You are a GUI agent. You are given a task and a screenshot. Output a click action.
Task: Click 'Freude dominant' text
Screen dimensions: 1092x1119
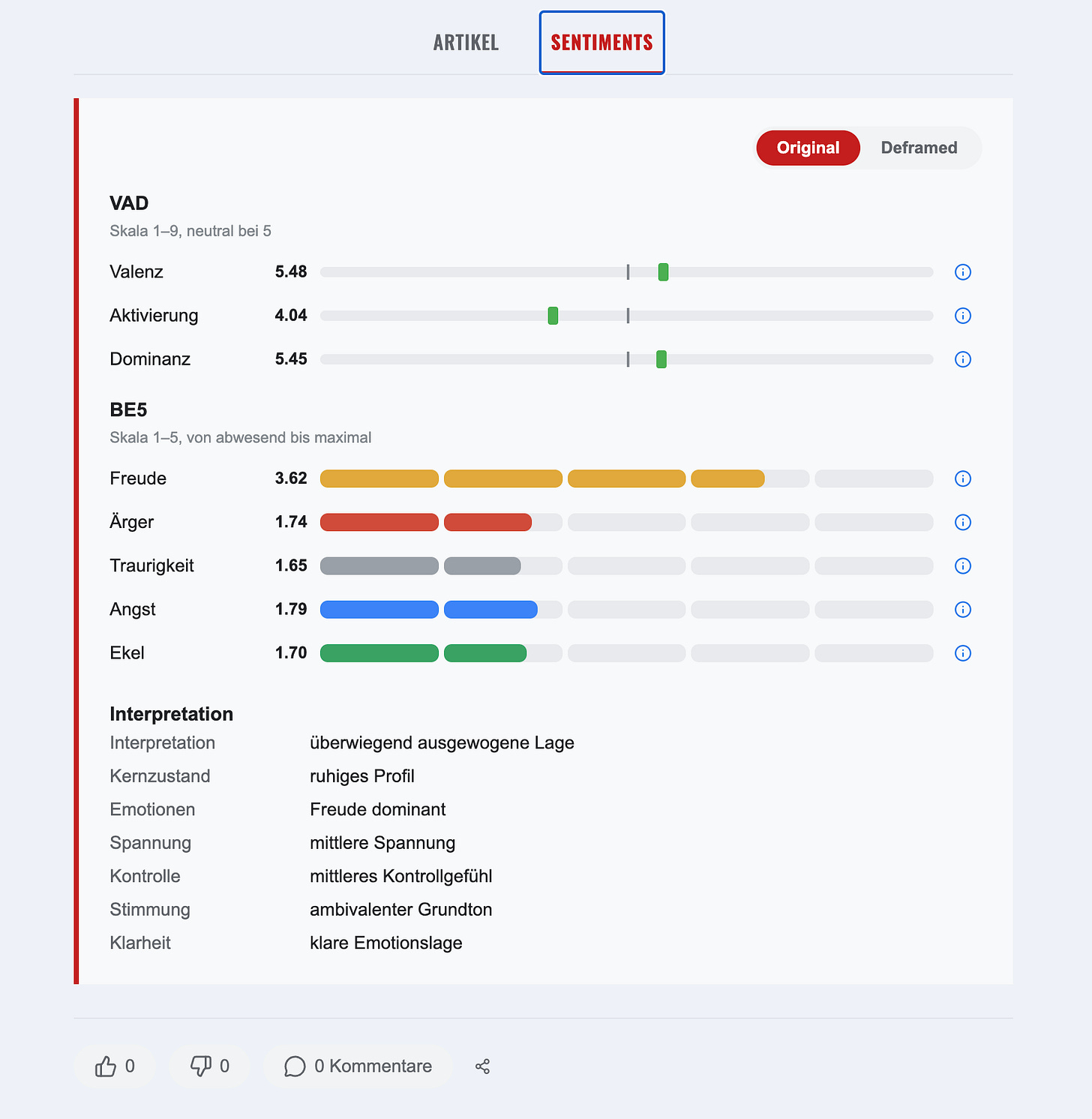[378, 809]
